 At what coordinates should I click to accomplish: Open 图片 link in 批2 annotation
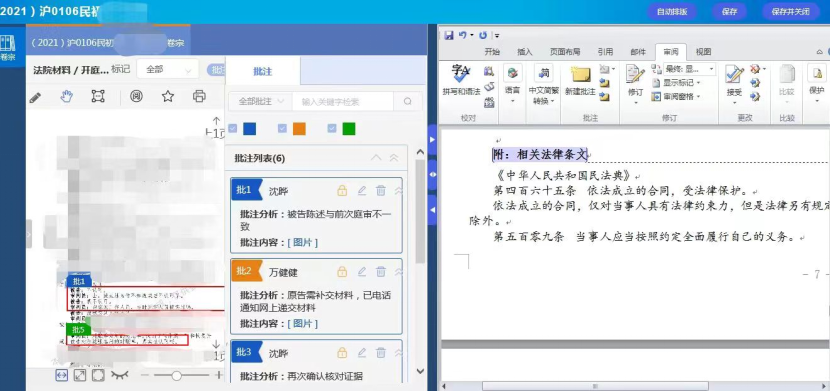pos(302,323)
